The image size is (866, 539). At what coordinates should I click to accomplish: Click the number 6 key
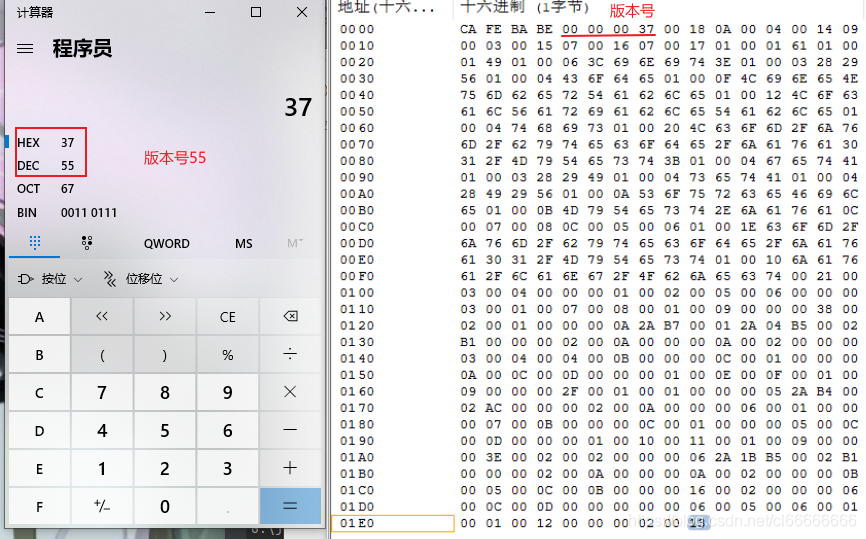228,430
